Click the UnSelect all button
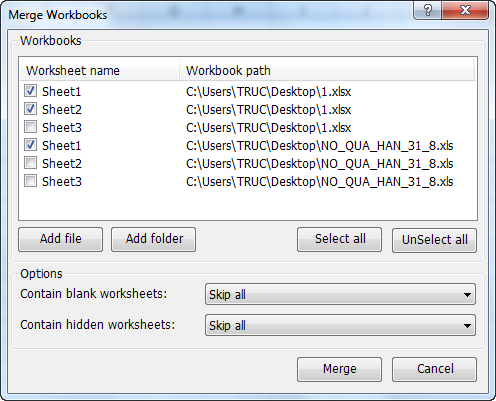Screen dimensions: 496x401 [x=435, y=240]
